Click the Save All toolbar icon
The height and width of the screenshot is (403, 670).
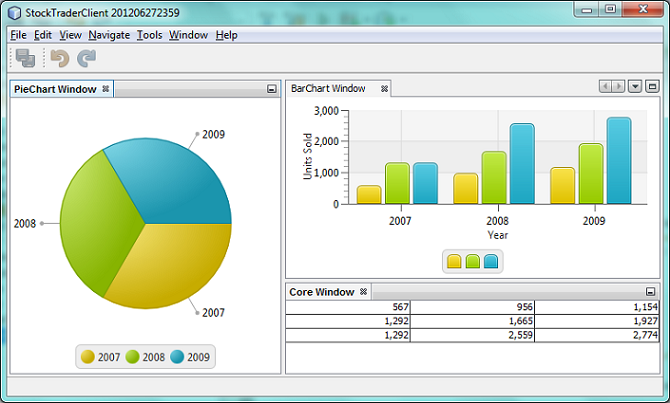(x=25, y=59)
